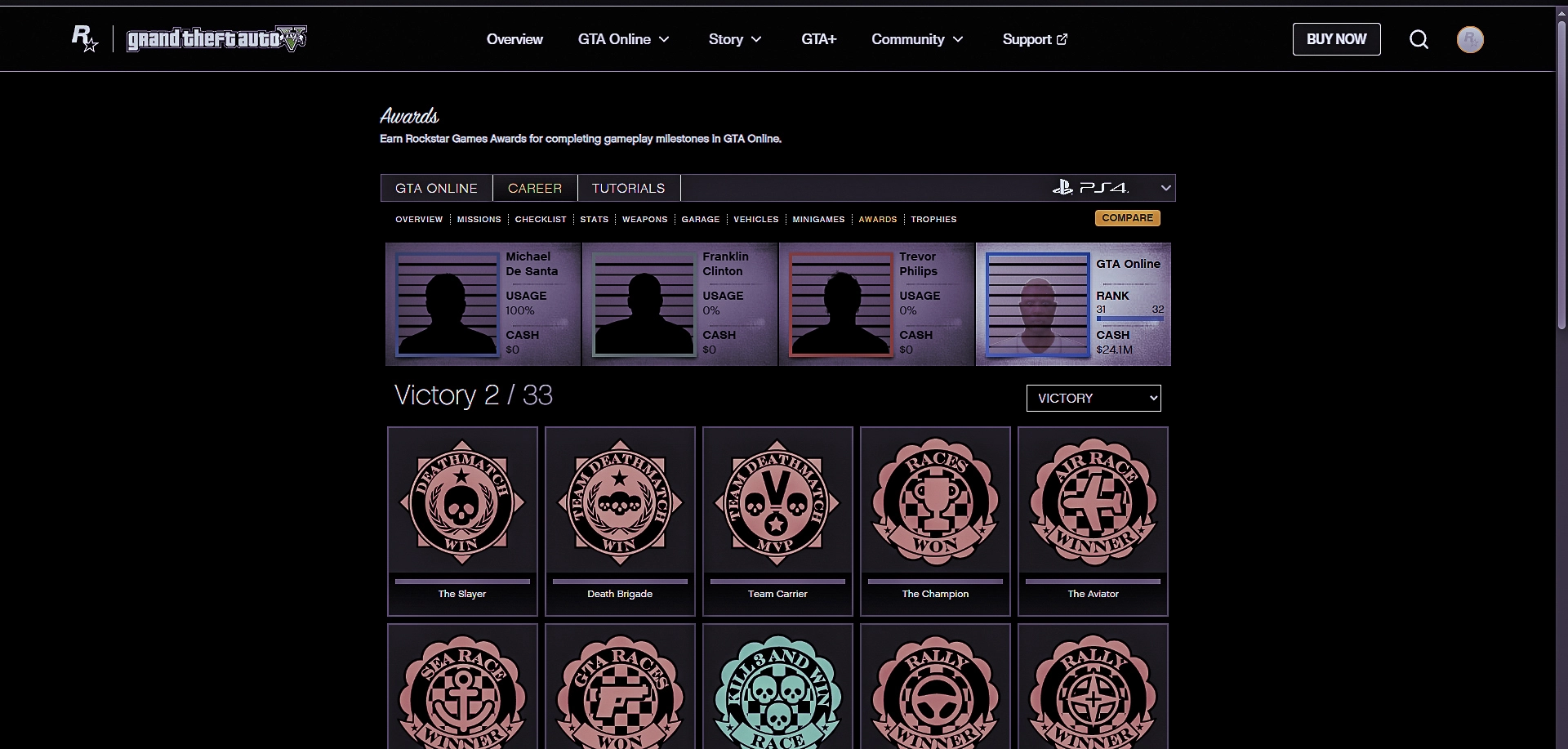Click the GTA Online rank progress bar
The height and width of the screenshot is (749, 1568).
1129,319
